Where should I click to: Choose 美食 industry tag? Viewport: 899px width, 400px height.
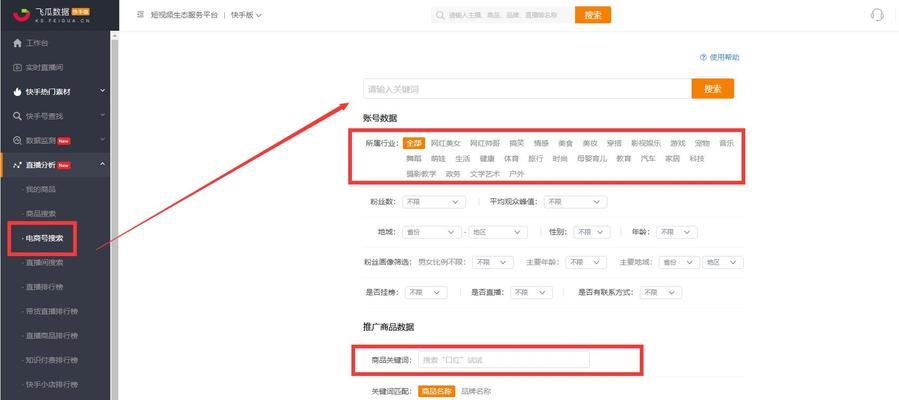pyautogui.click(x=565, y=143)
